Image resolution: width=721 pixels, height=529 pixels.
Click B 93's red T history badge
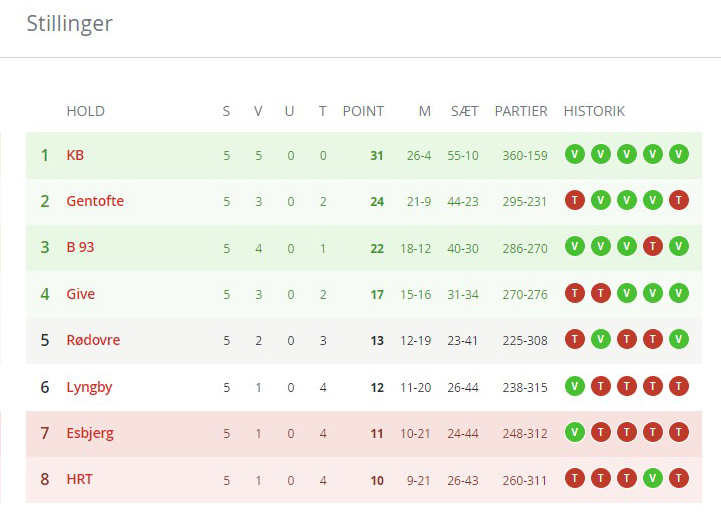pos(653,246)
